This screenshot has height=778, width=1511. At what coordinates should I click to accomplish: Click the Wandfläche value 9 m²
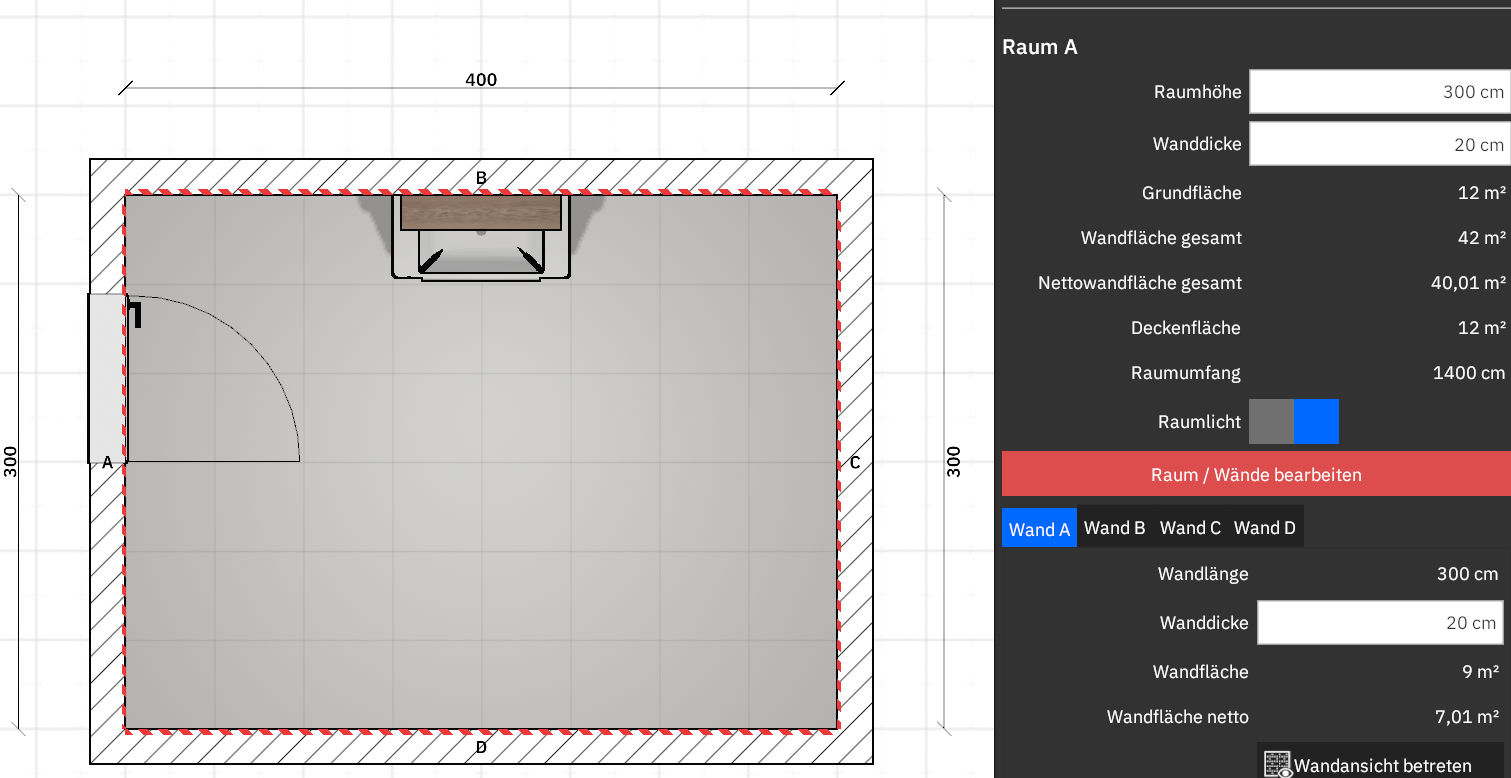tap(1480, 672)
